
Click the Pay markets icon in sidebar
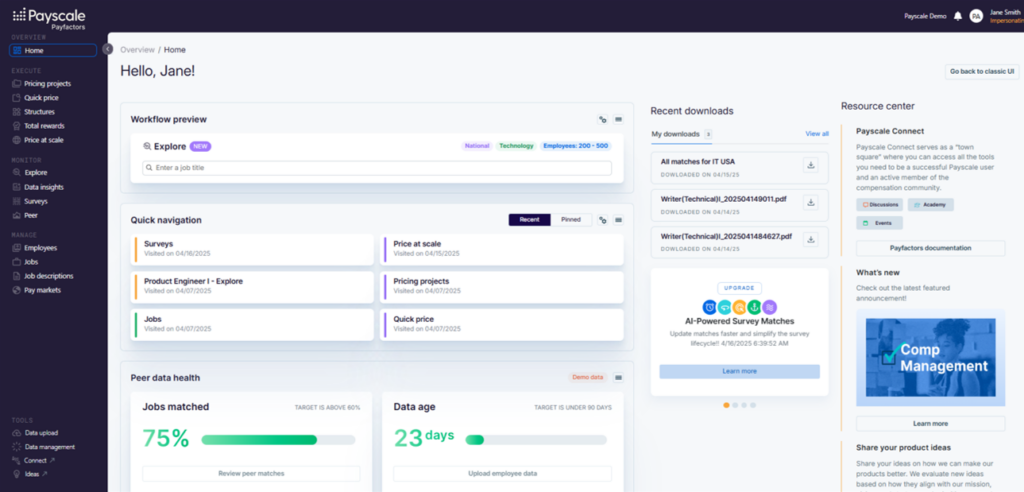pos(17,290)
